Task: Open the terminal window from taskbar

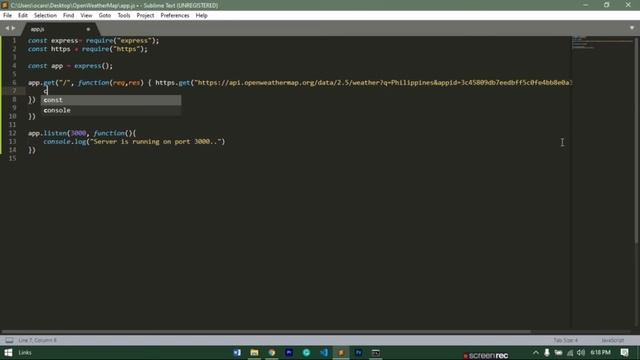Action: tap(376, 353)
